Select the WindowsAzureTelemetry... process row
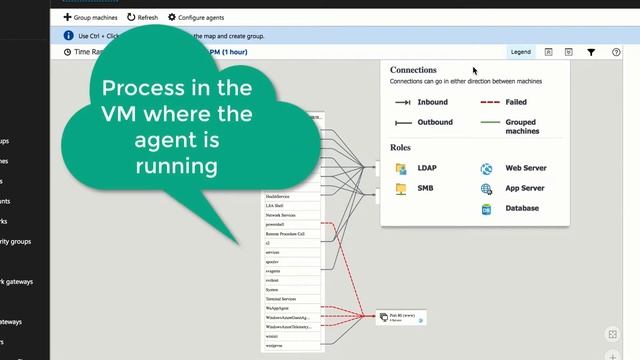The height and width of the screenshot is (360, 640). pyautogui.click(x=292, y=327)
